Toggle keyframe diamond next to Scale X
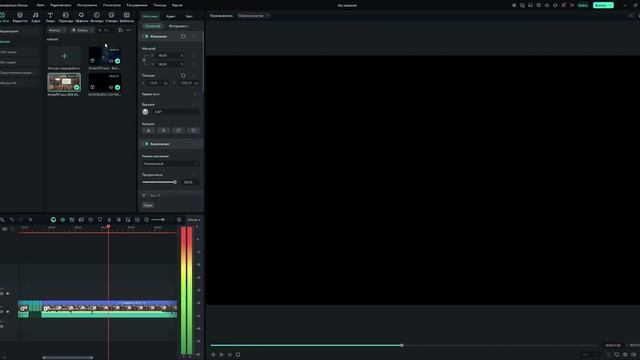The image size is (640, 360). pyautogui.click(x=194, y=56)
